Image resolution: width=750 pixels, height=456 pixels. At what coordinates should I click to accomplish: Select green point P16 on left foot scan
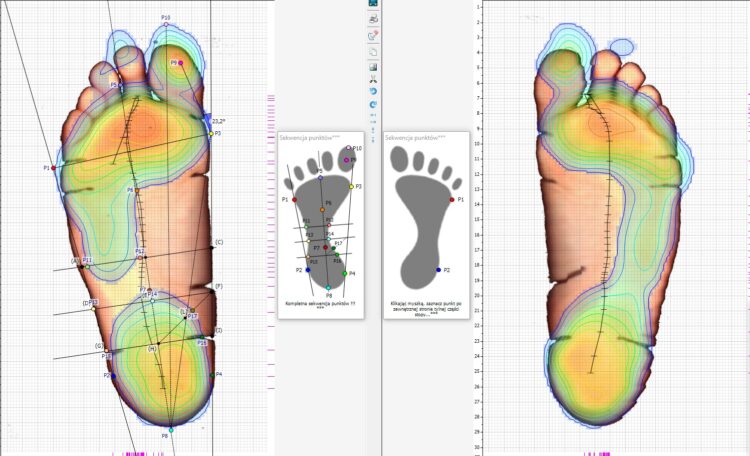point(202,338)
